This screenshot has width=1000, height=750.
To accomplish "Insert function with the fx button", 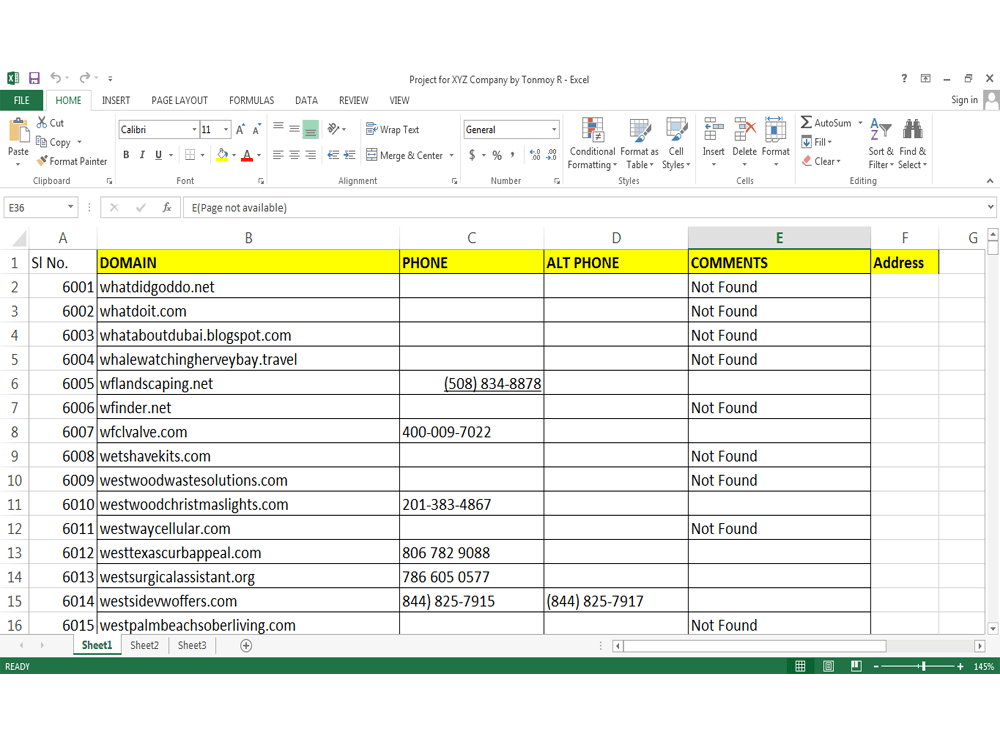I will coord(166,208).
